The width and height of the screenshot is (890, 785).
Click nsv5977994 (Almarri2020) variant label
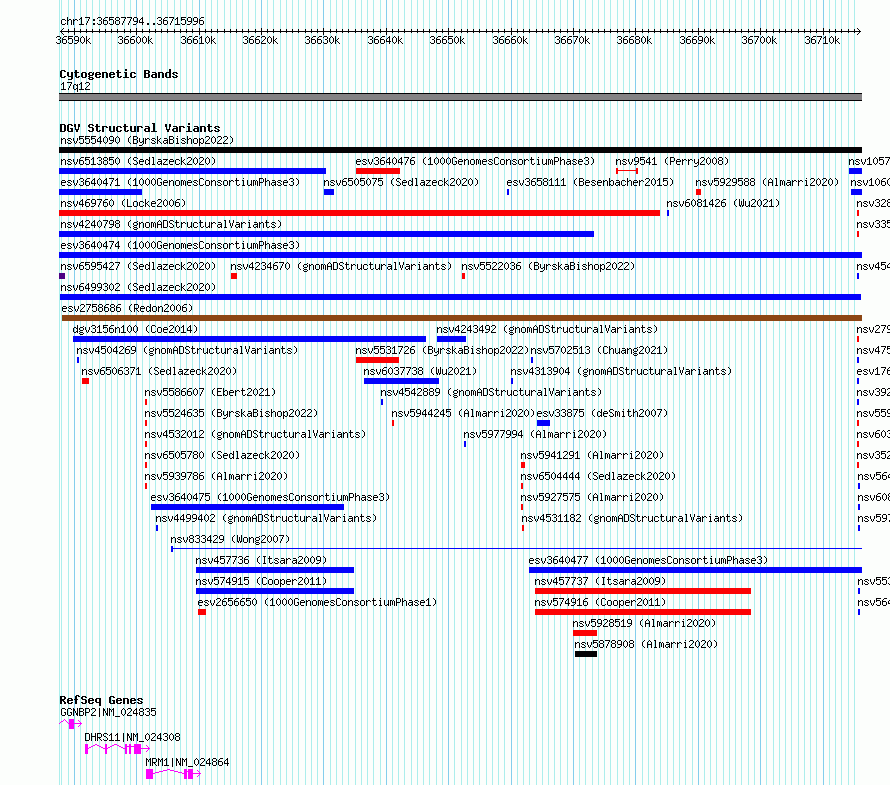point(535,434)
